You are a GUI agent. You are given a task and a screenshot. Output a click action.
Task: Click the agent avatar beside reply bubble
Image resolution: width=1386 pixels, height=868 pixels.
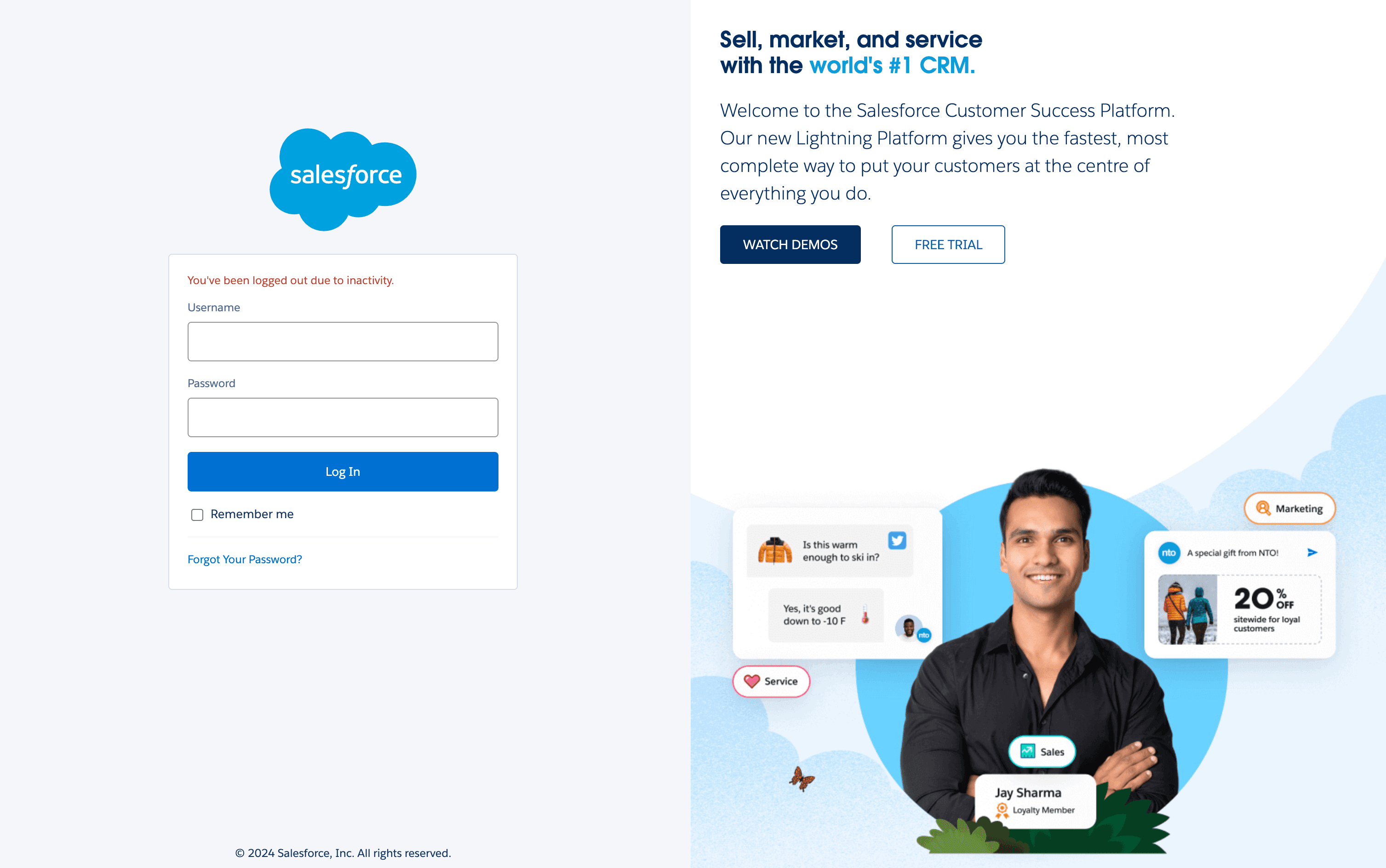coord(909,627)
